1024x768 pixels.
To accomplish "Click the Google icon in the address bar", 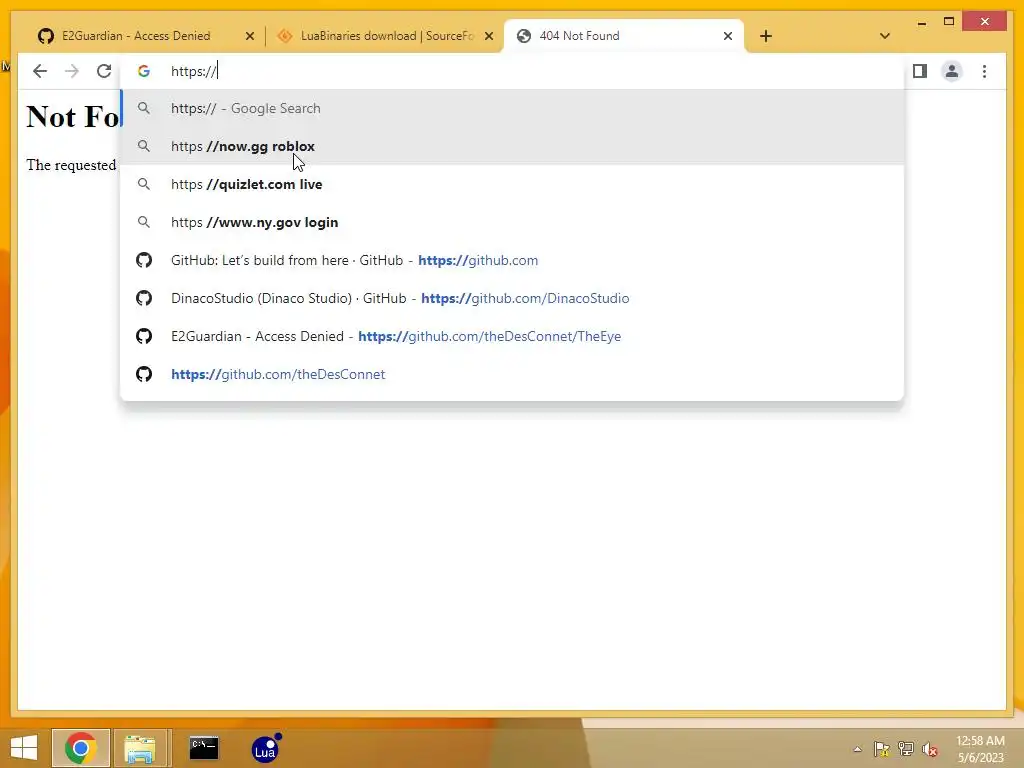I will [144, 71].
